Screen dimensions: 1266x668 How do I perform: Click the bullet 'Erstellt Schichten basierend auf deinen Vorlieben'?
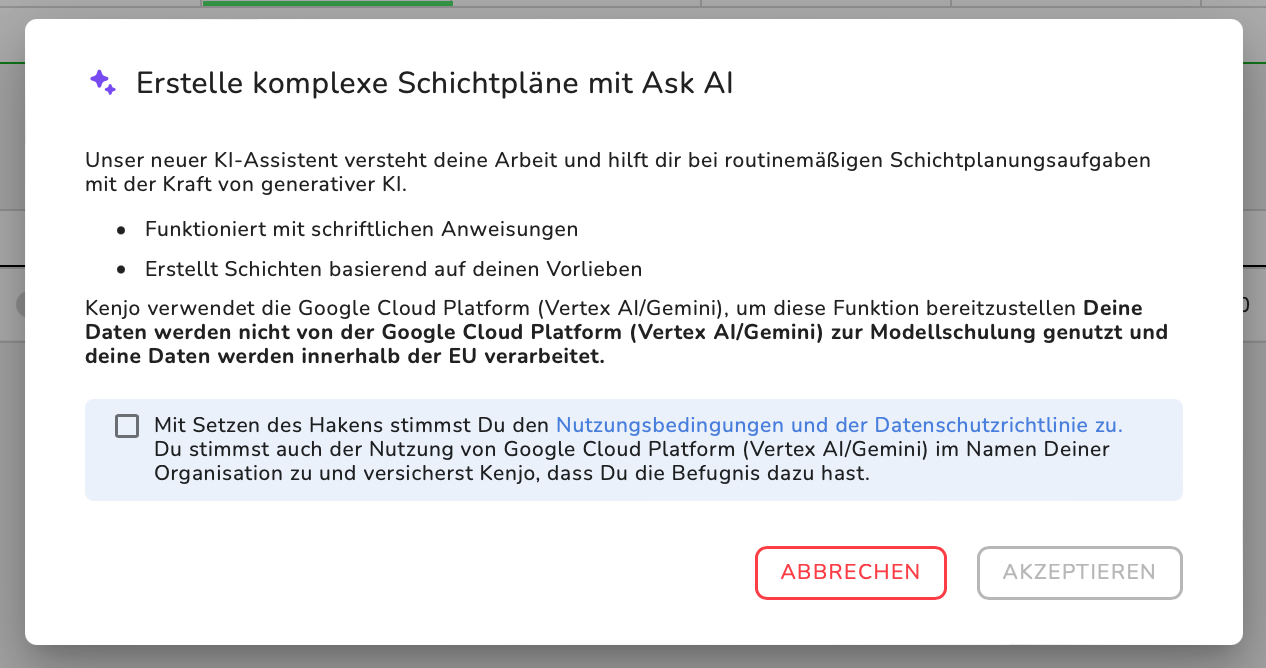(393, 269)
